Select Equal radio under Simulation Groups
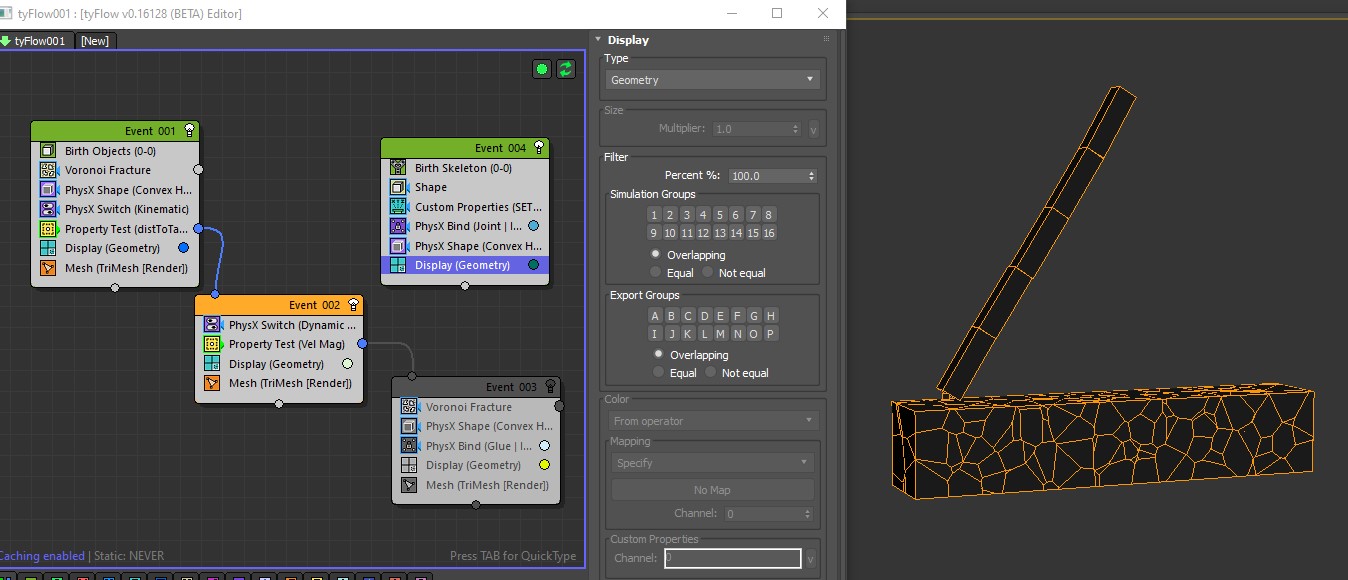1348x580 pixels. click(656, 273)
